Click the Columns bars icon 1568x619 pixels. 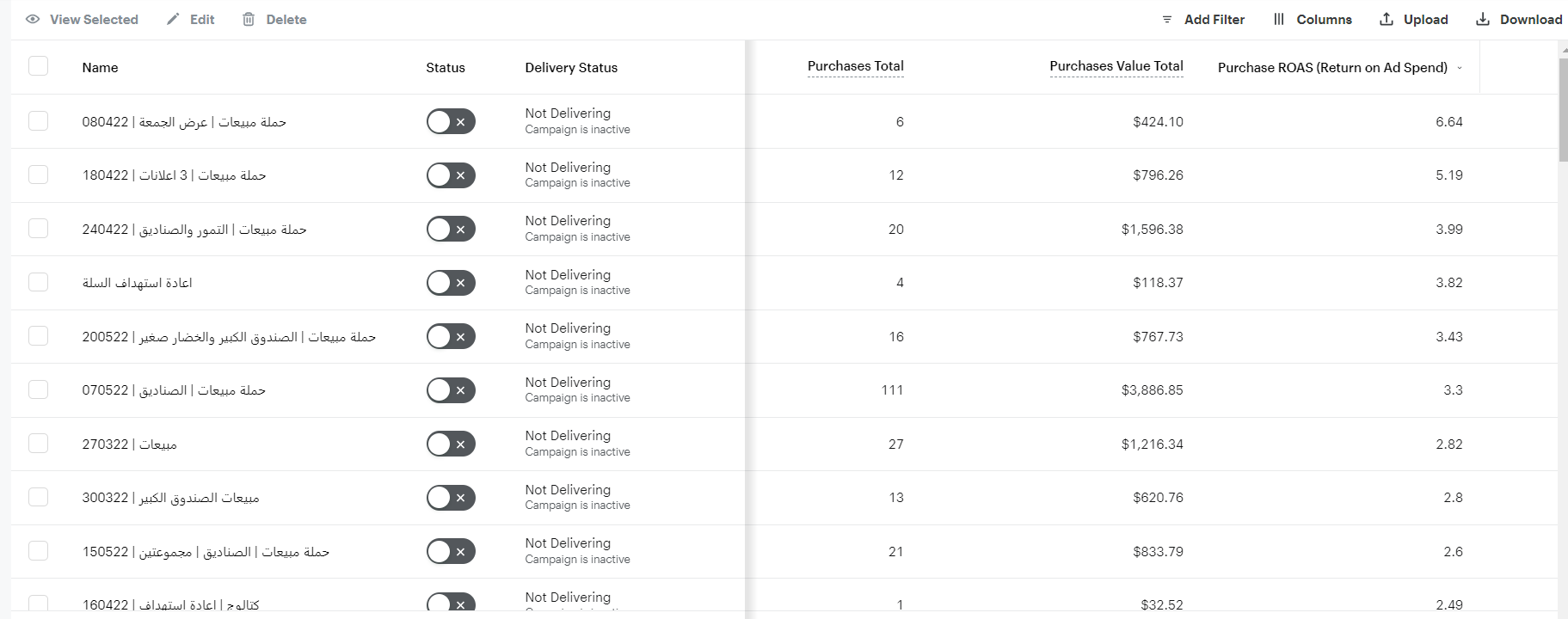[x=1279, y=19]
